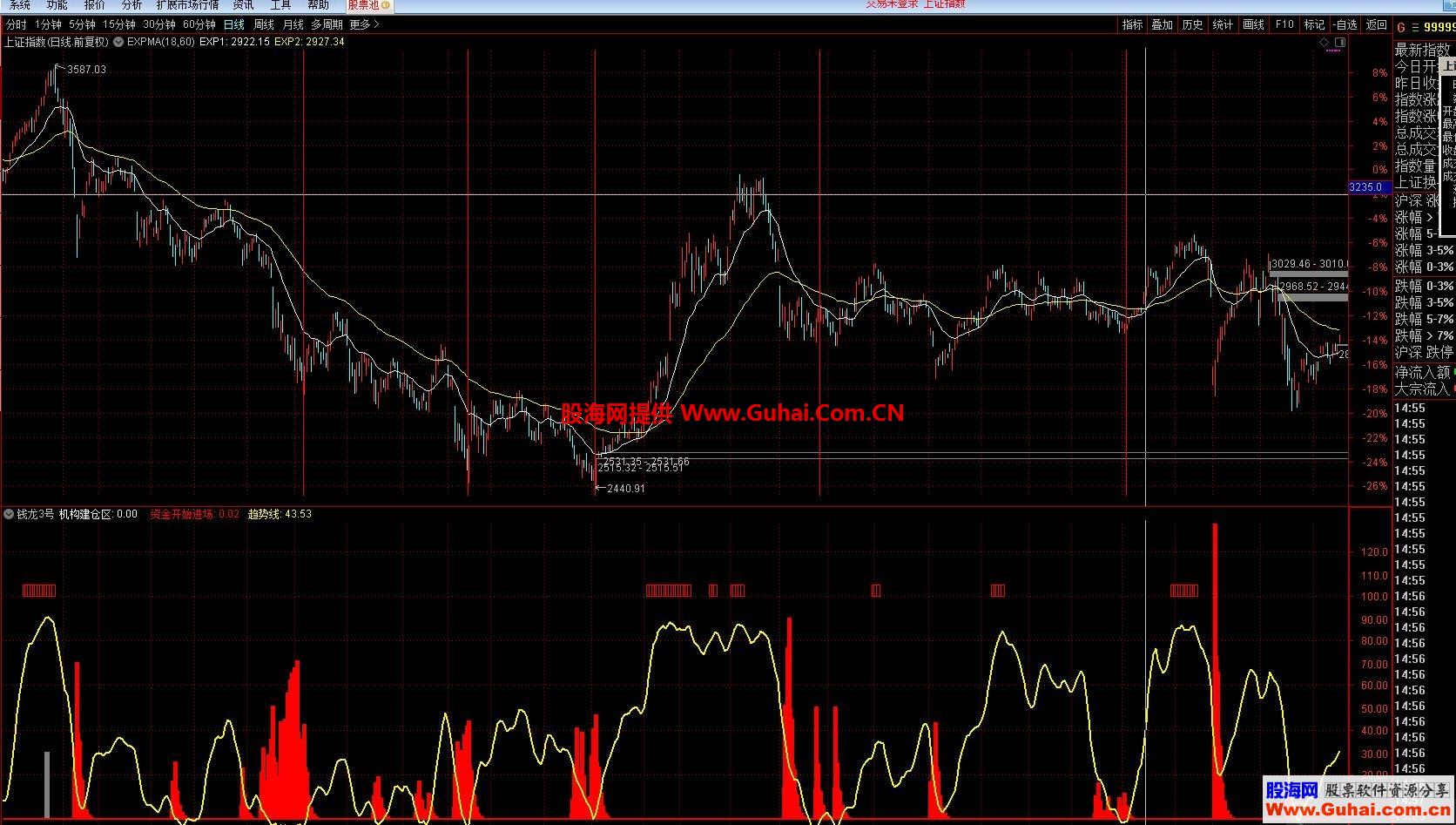Toggle the side panel layout icon
The image size is (1456, 825).
point(1339,42)
